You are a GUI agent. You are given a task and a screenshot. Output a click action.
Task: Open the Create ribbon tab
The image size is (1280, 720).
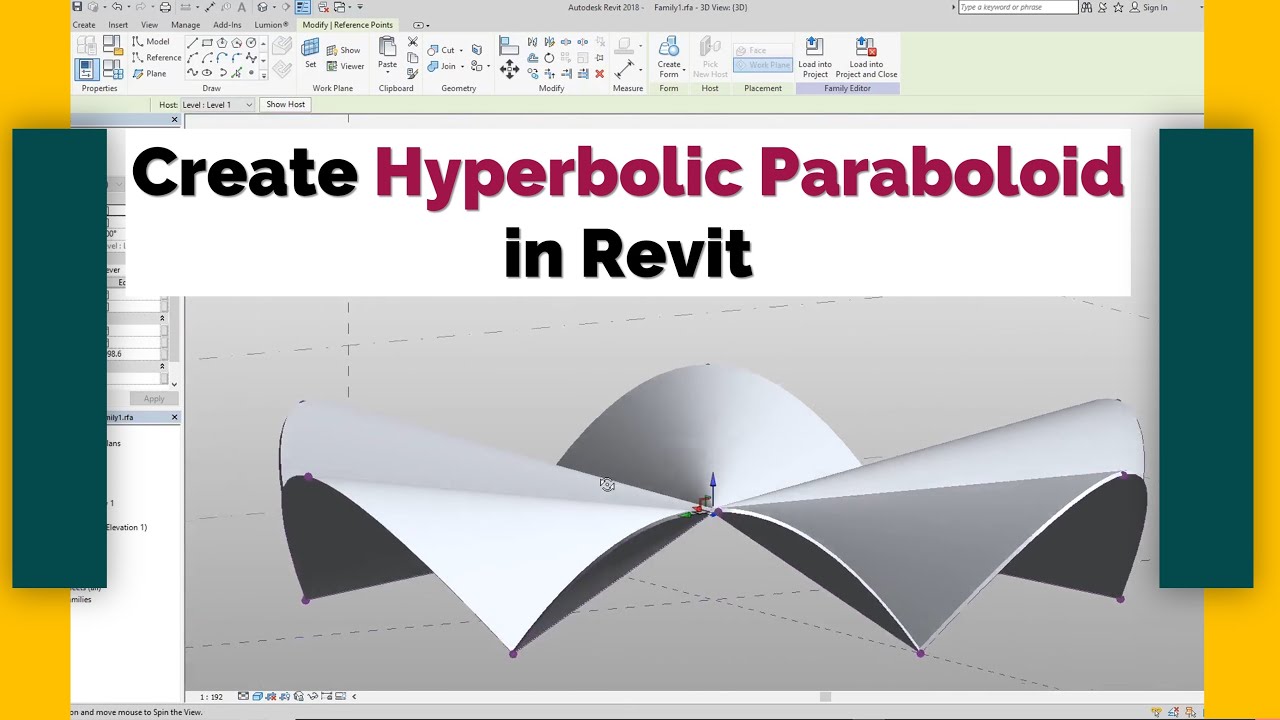tap(84, 25)
